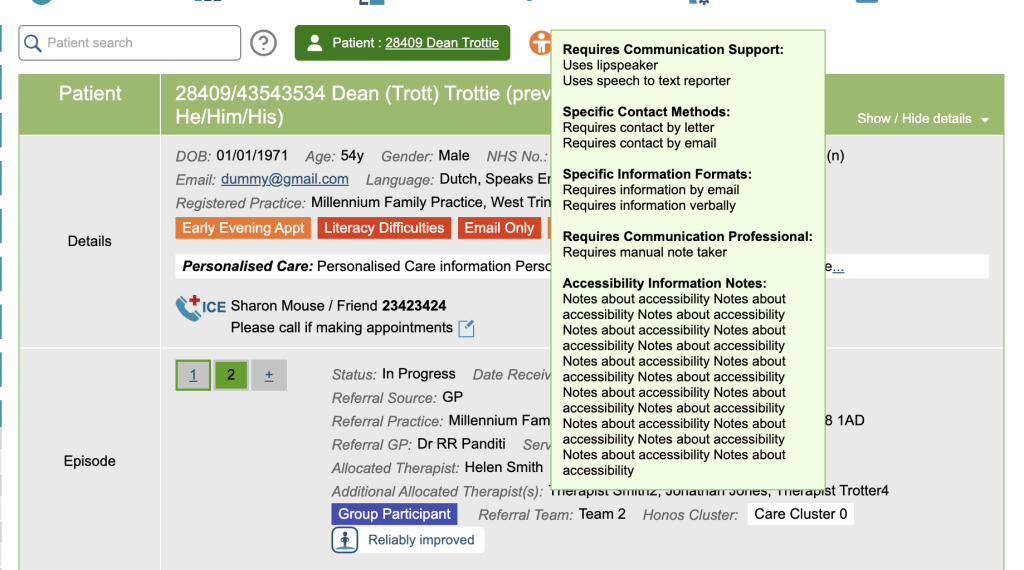Click the person icon in Patient button
Viewport: 1024px width, 570px height.
point(315,43)
